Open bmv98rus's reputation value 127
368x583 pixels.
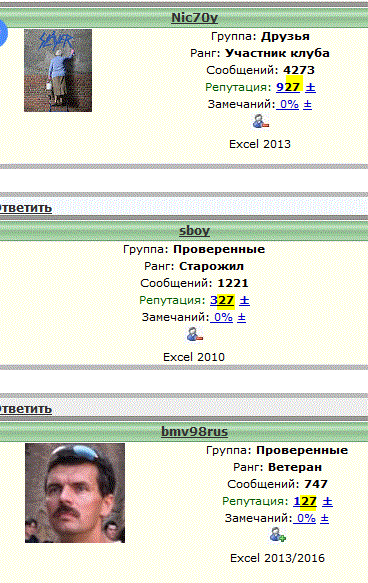tap(305, 502)
